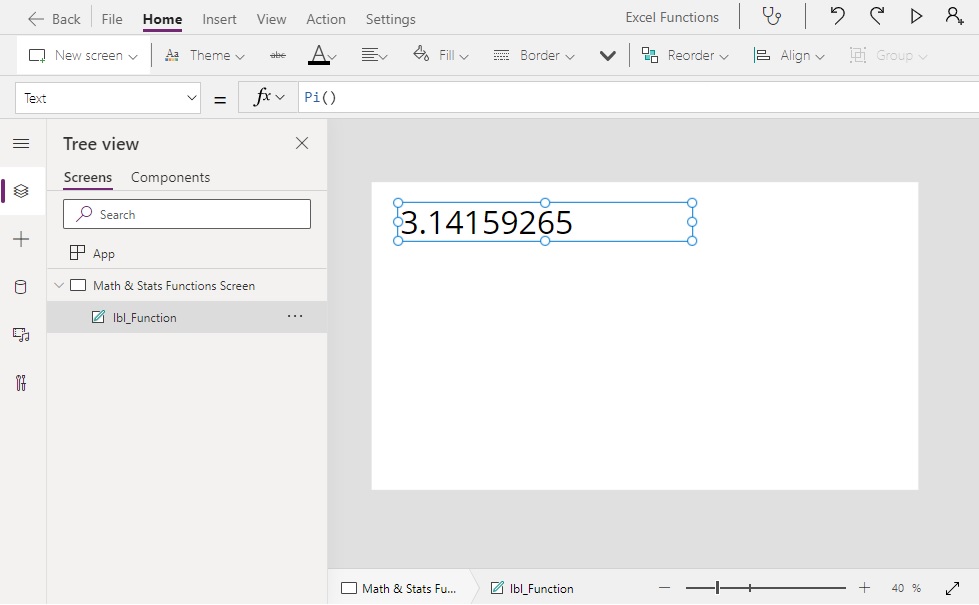
Task: Preview the app with play icon
Action: tap(916, 16)
